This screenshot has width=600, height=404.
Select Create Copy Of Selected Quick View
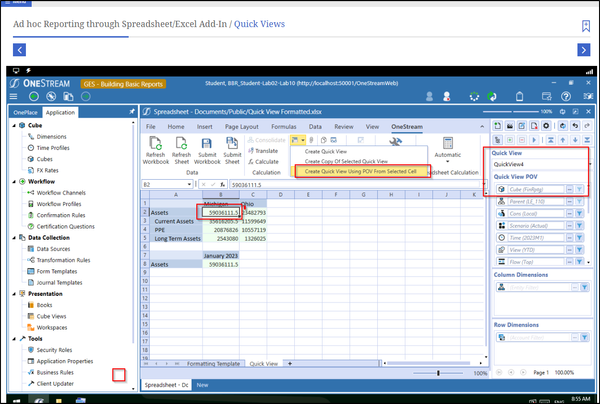click(x=345, y=161)
